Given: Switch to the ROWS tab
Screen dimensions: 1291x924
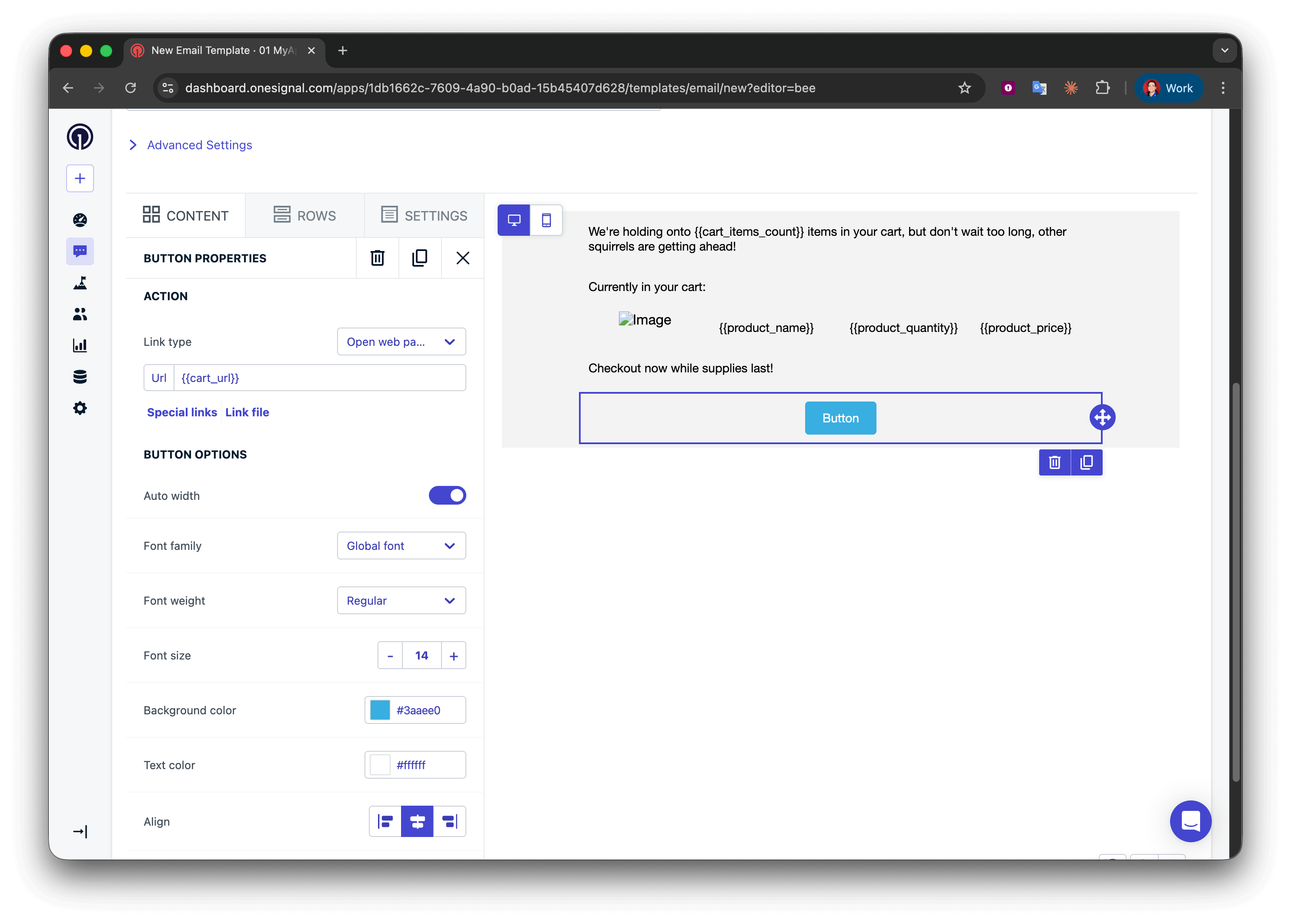Looking at the screenshot, I should coord(305,216).
